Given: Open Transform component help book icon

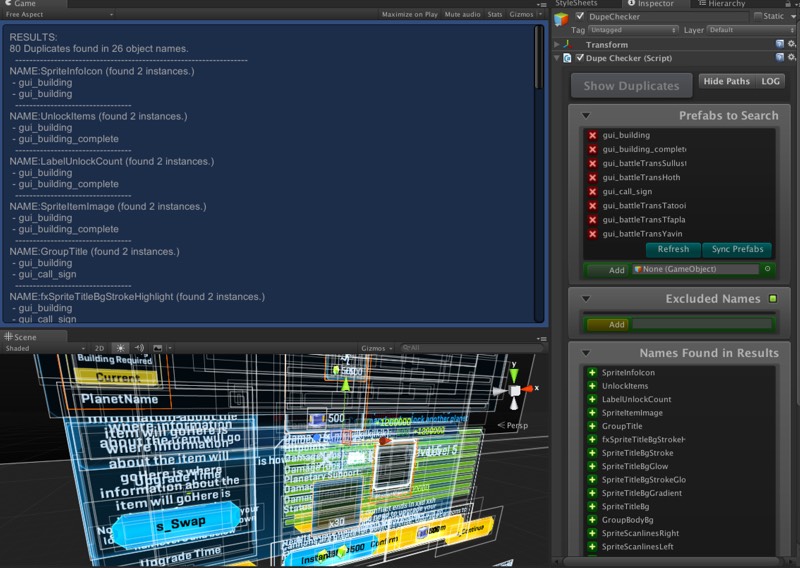Looking at the screenshot, I should coord(780,44).
